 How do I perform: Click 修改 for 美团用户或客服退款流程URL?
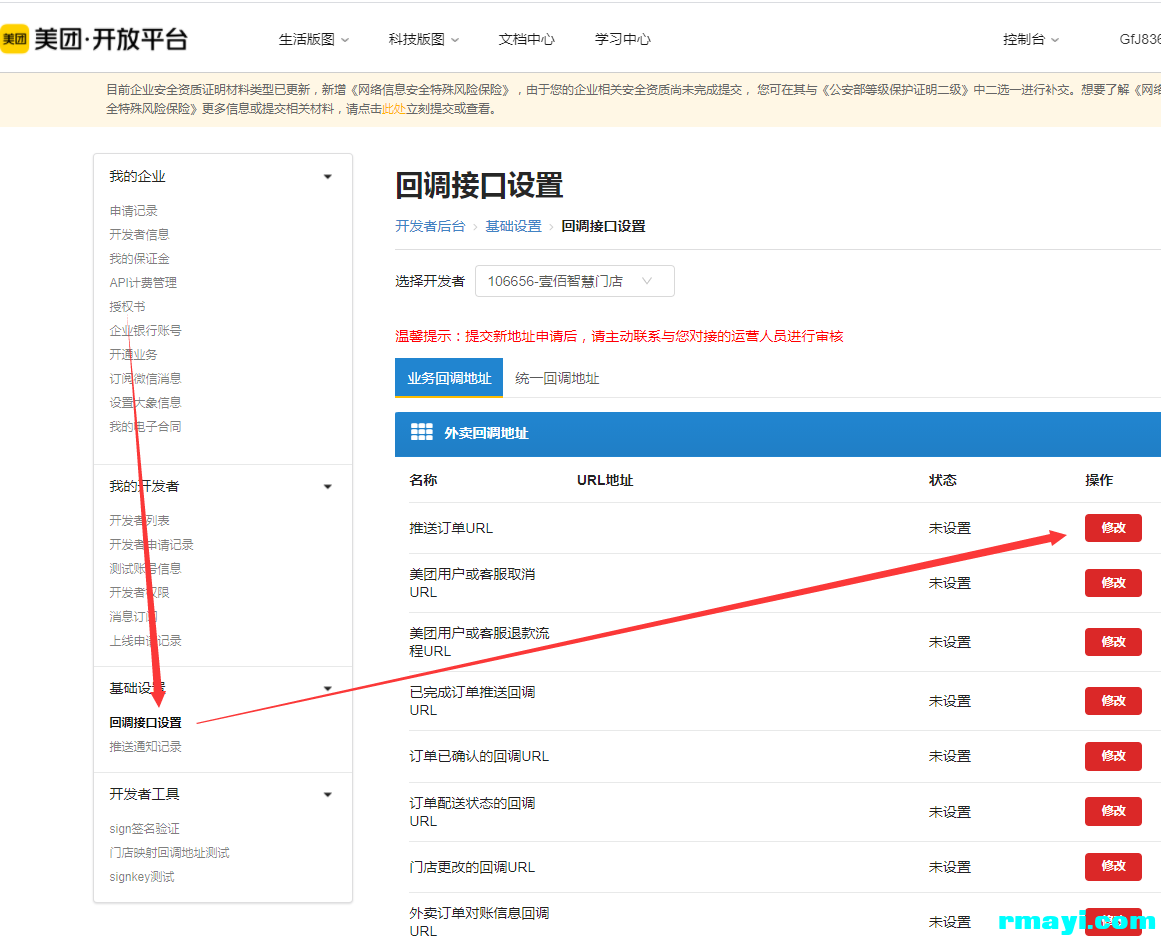point(1113,642)
